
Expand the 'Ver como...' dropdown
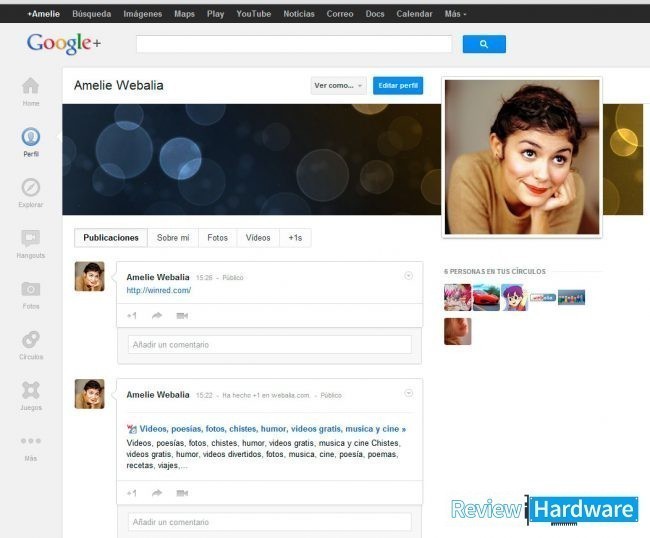(339, 86)
